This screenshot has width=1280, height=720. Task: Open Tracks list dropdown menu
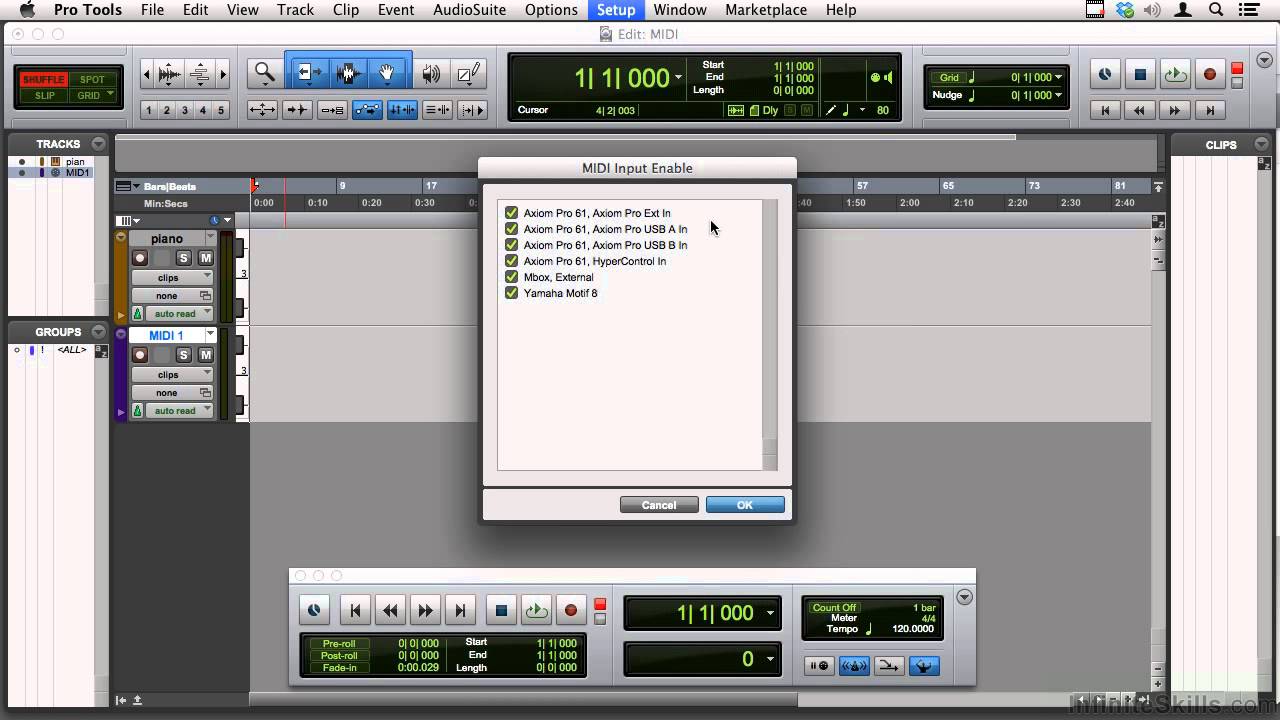point(98,144)
